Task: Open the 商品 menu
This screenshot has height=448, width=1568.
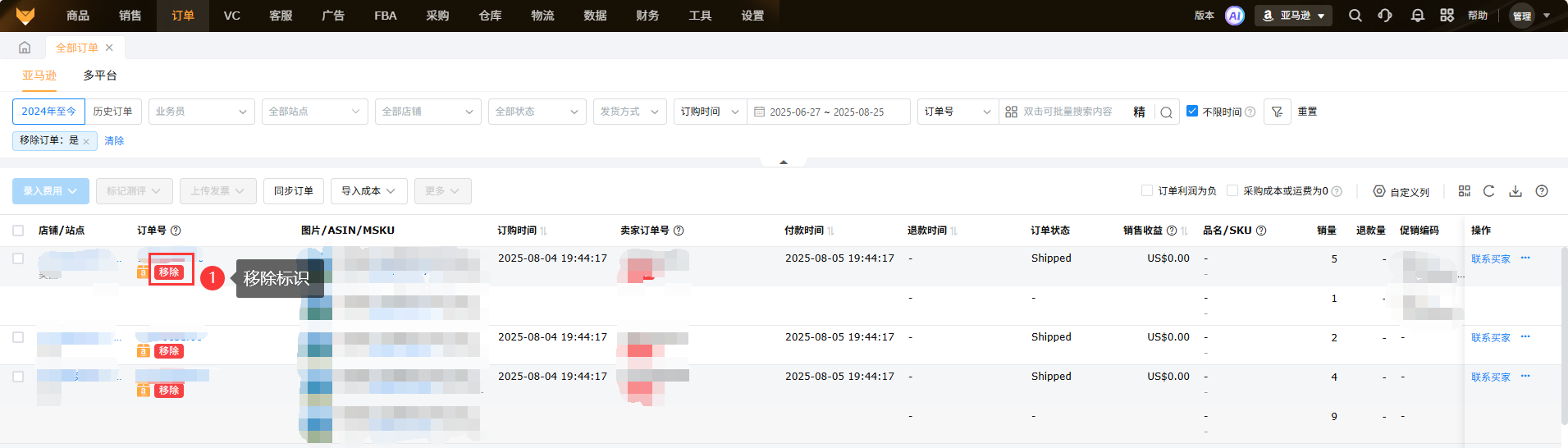Action: pyautogui.click(x=78, y=16)
